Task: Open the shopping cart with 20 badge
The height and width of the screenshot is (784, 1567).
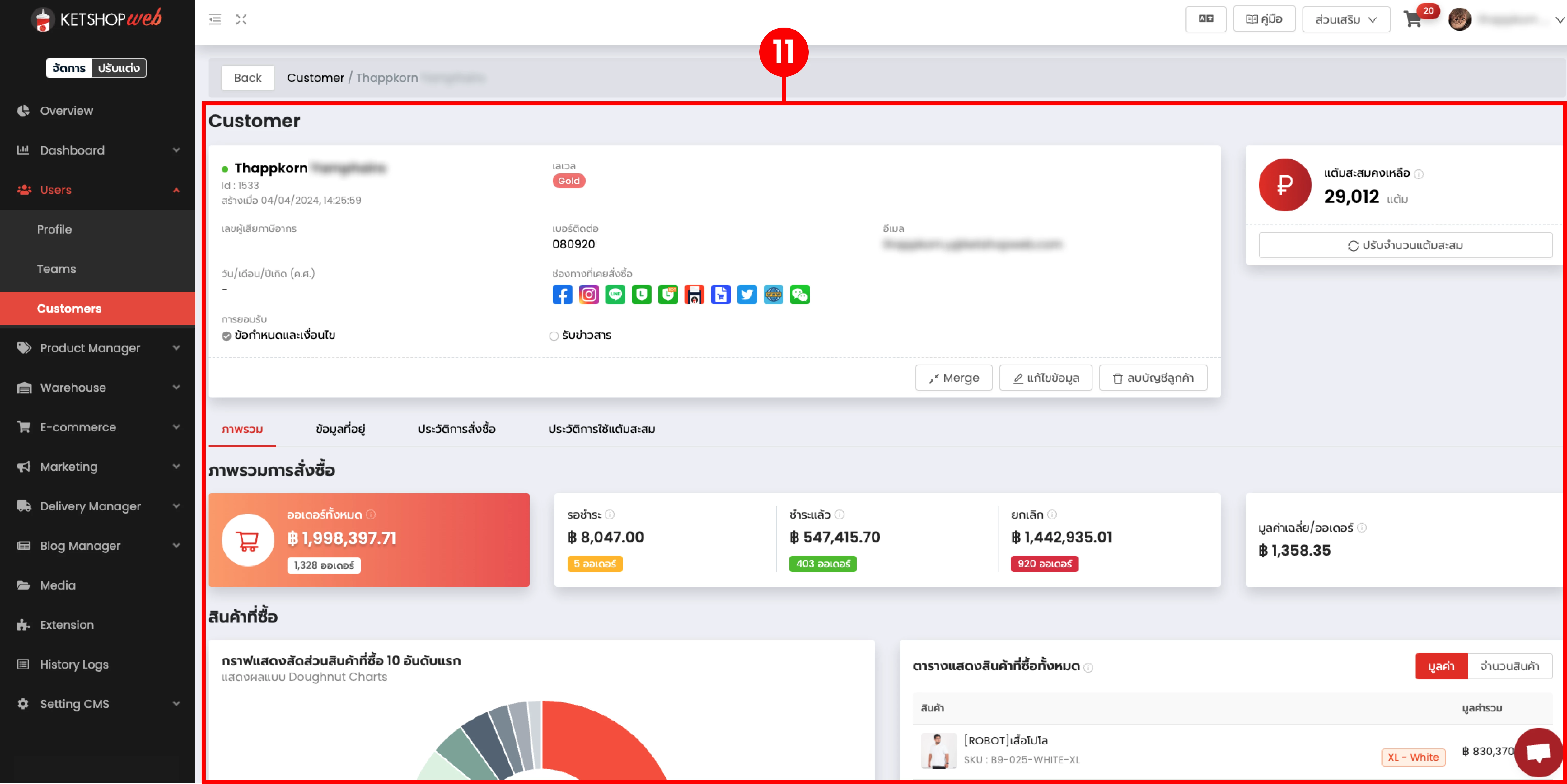Action: pos(1413,19)
